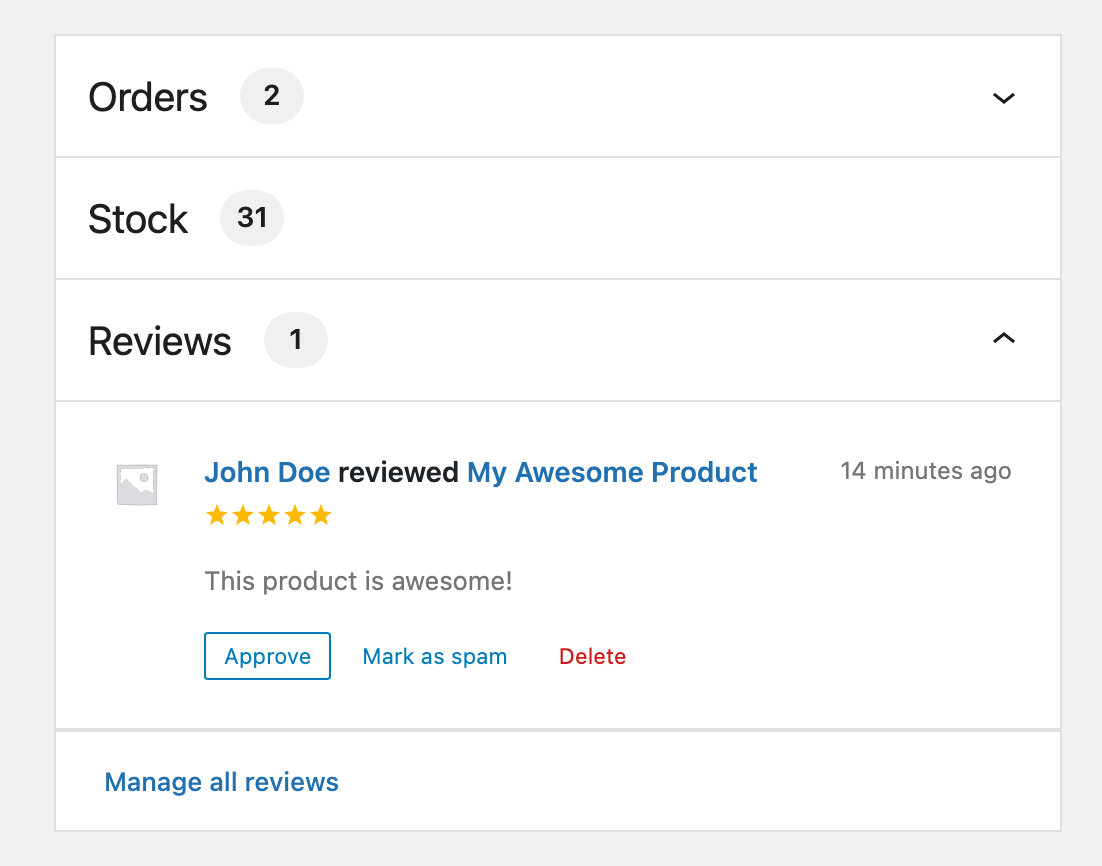Select the fifth star in the rating
Screen dimensions: 1102x866
[319, 514]
